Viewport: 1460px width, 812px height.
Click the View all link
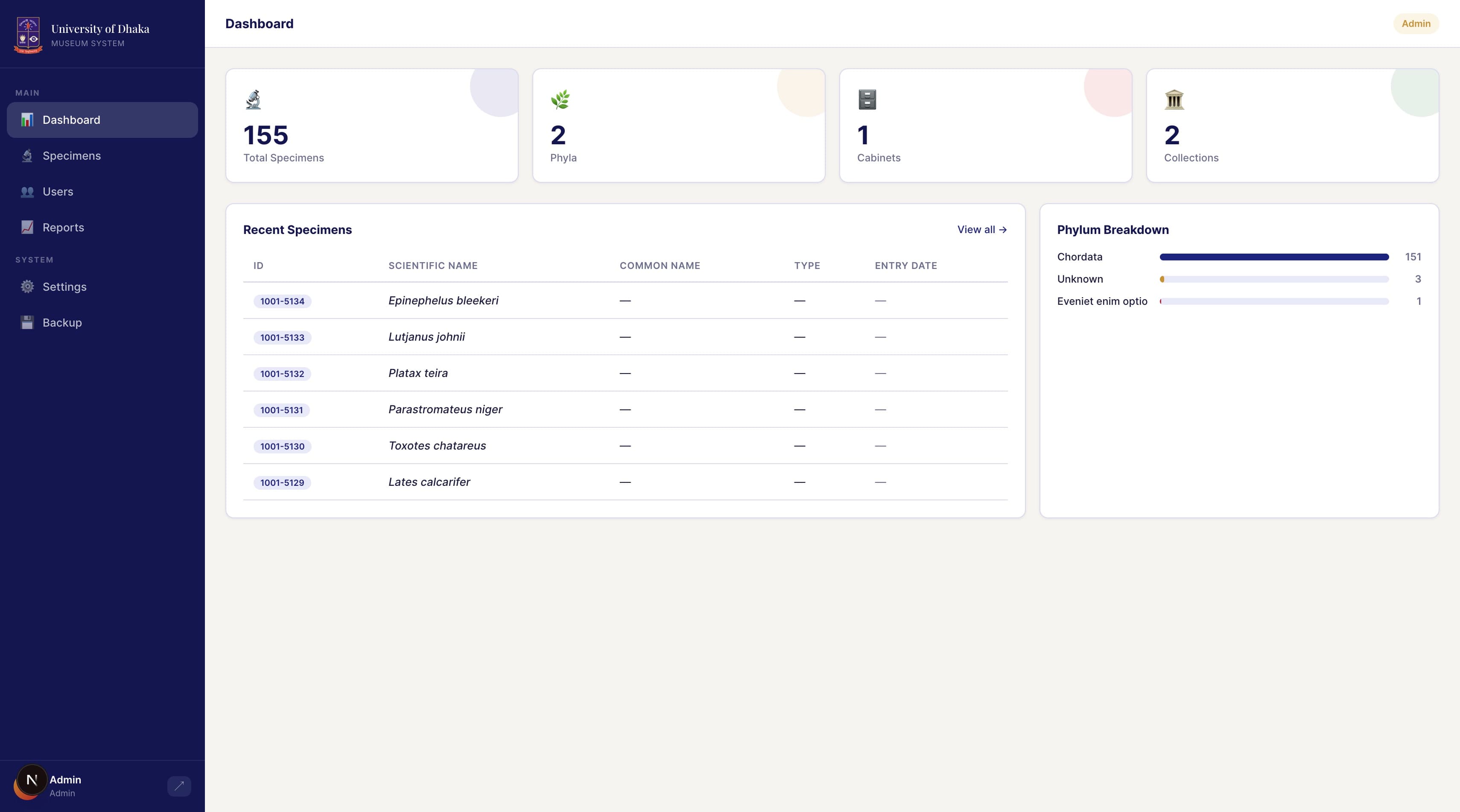(x=982, y=230)
